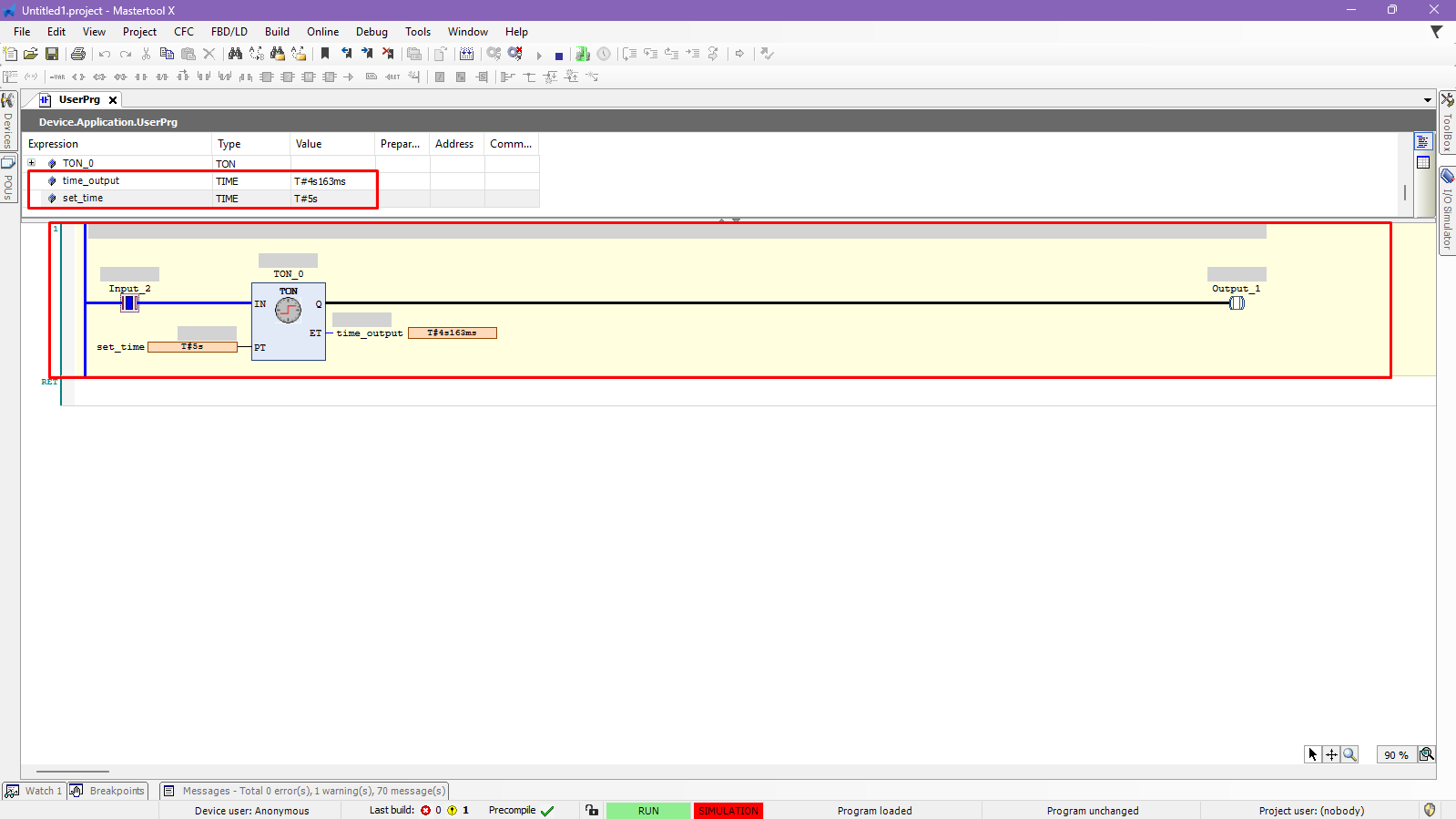This screenshot has height=819, width=1456.
Task: Select the magnifier zoom tool
Action: pos(1349,754)
